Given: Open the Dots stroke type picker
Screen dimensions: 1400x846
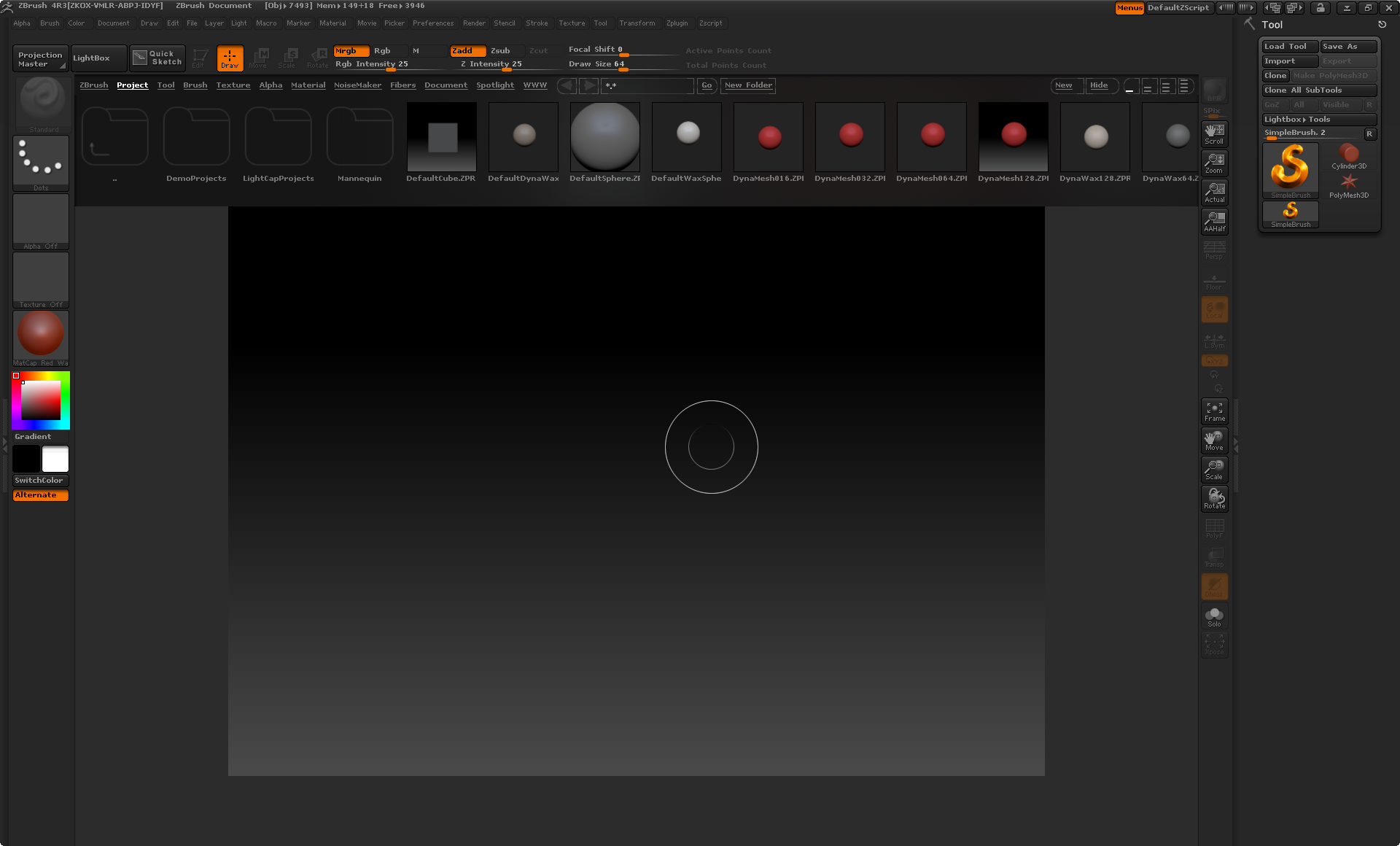Looking at the screenshot, I should coord(41,161).
